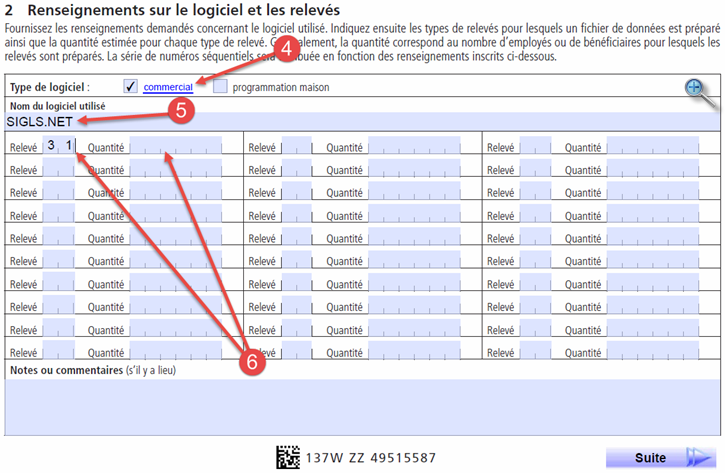Click first-row Quantité field in right column
The height and width of the screenshot is (473, 725).
click(x=653, y=147)
